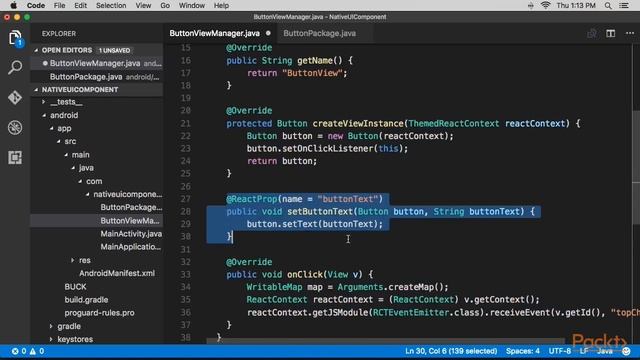Viewport: 640px width, 360px height.
Task: Click the editor vertical scrollbar
Action: pyautogui.click(x=636, y=167)
